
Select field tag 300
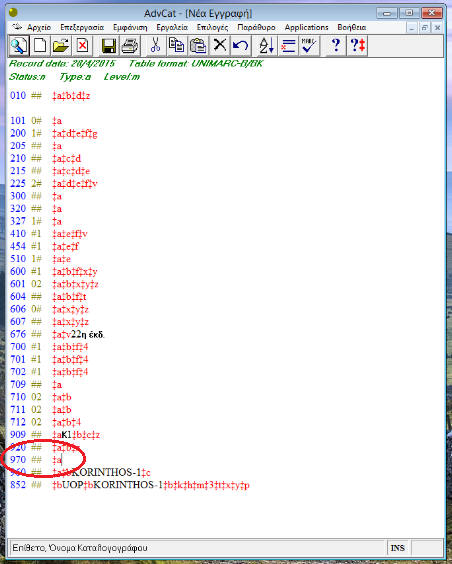point(18,196)
